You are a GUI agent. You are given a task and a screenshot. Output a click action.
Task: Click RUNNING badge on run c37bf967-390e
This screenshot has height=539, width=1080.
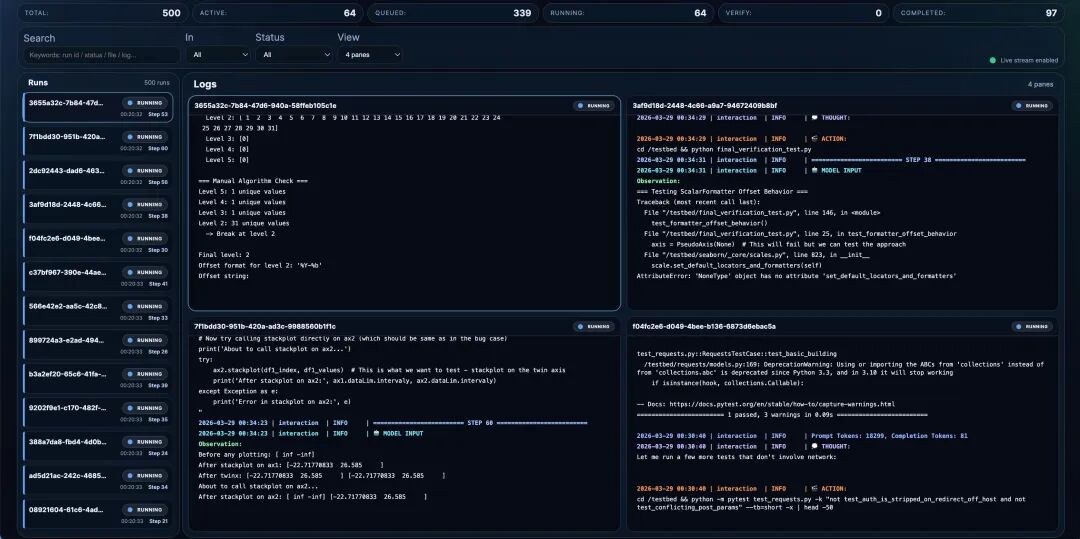[145, 273]
